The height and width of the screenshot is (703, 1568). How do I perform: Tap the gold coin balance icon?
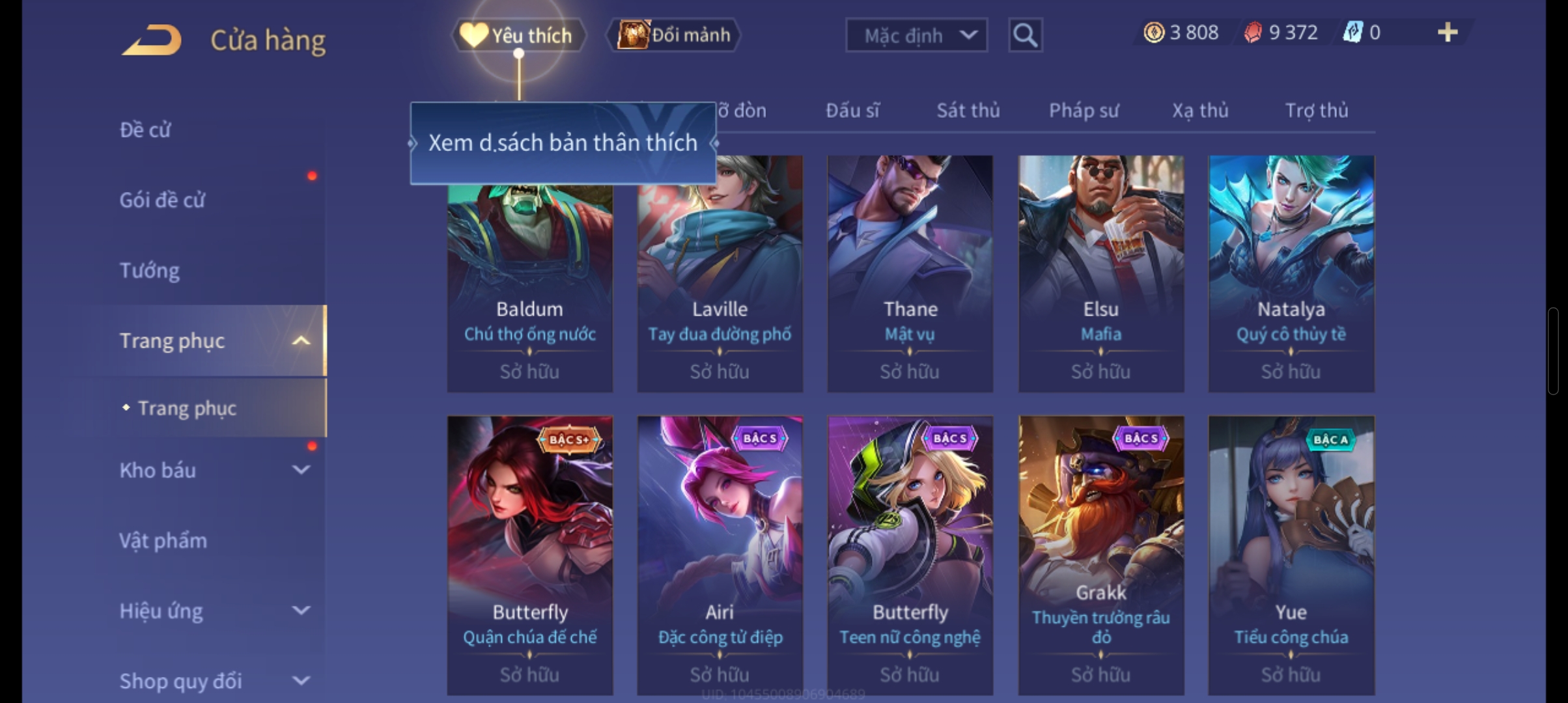click(1154, 33)
